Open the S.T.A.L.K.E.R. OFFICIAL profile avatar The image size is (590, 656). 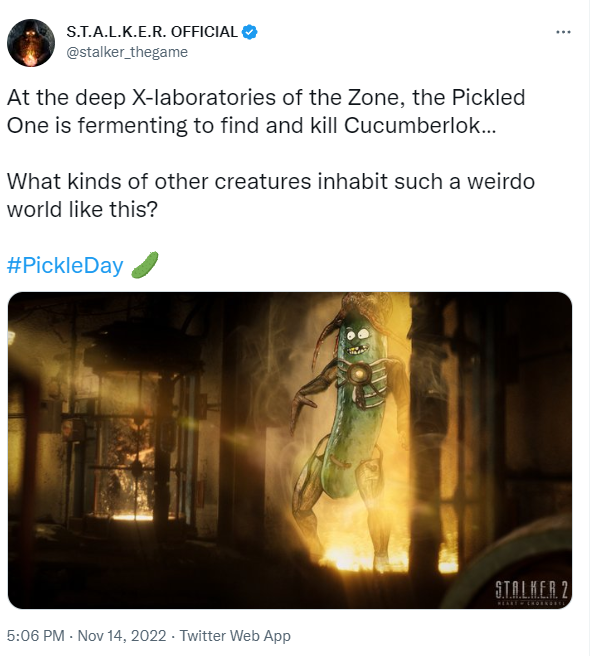pyautogui.click(x=31, y=43)
